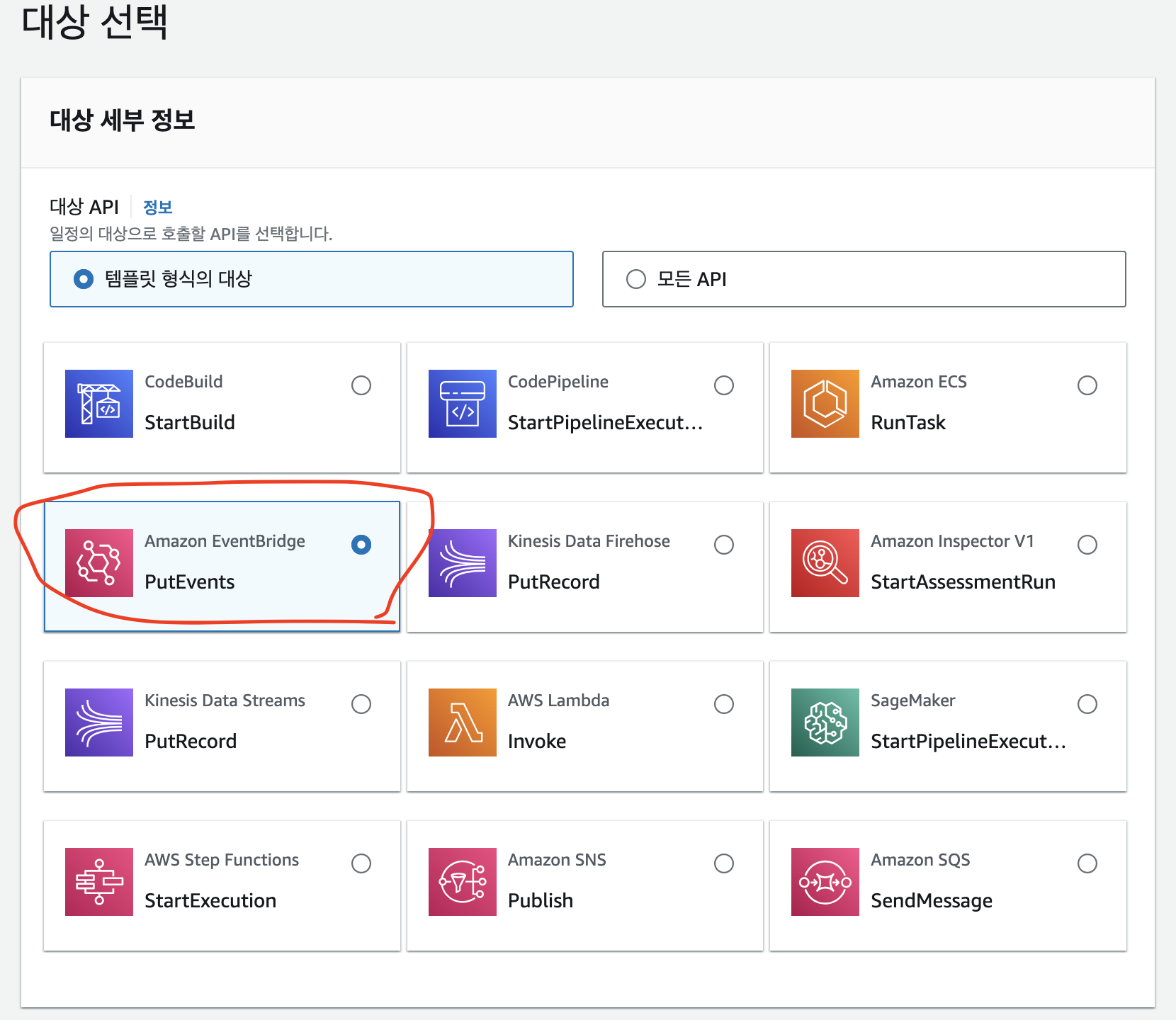
Task: Click the Amazon ECS hexagon icon
Action: tap(825, 404)
